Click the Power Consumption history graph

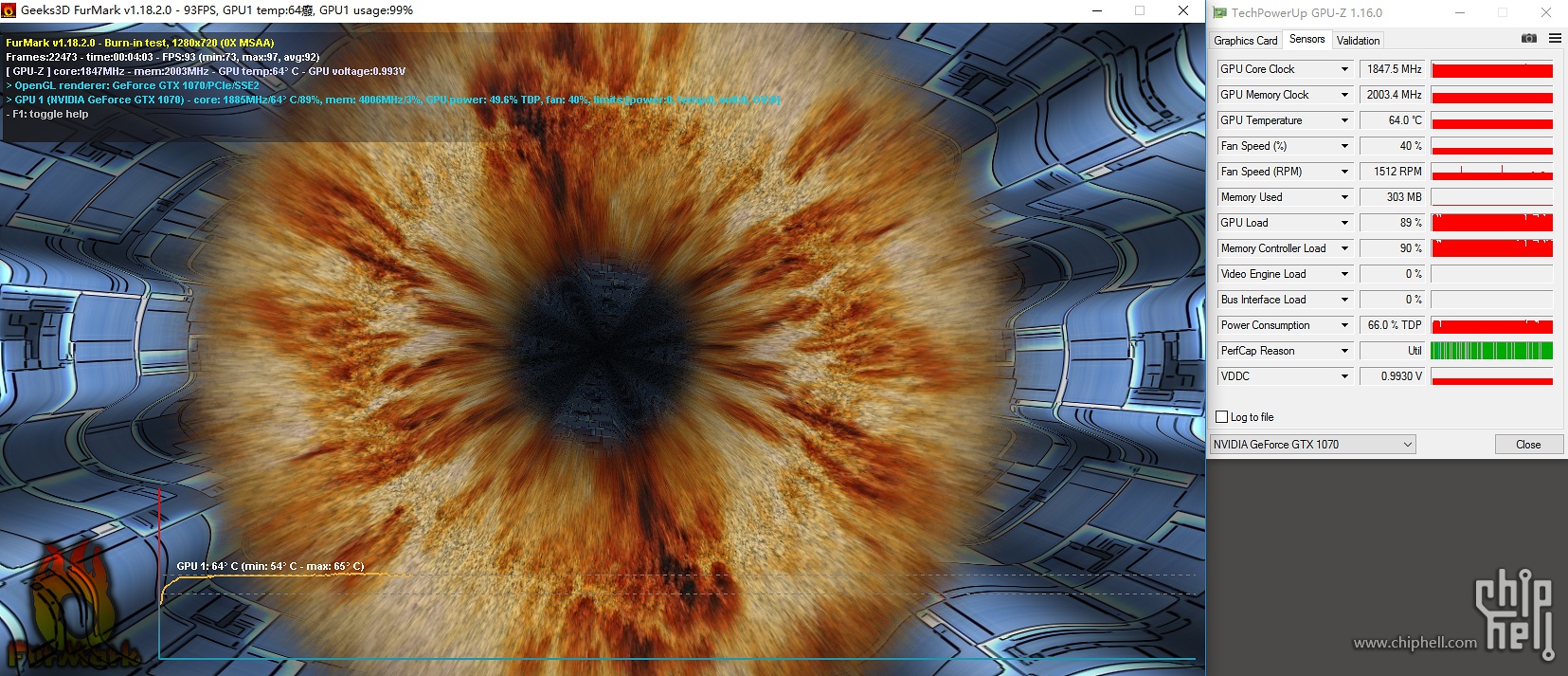[1492, 325]
